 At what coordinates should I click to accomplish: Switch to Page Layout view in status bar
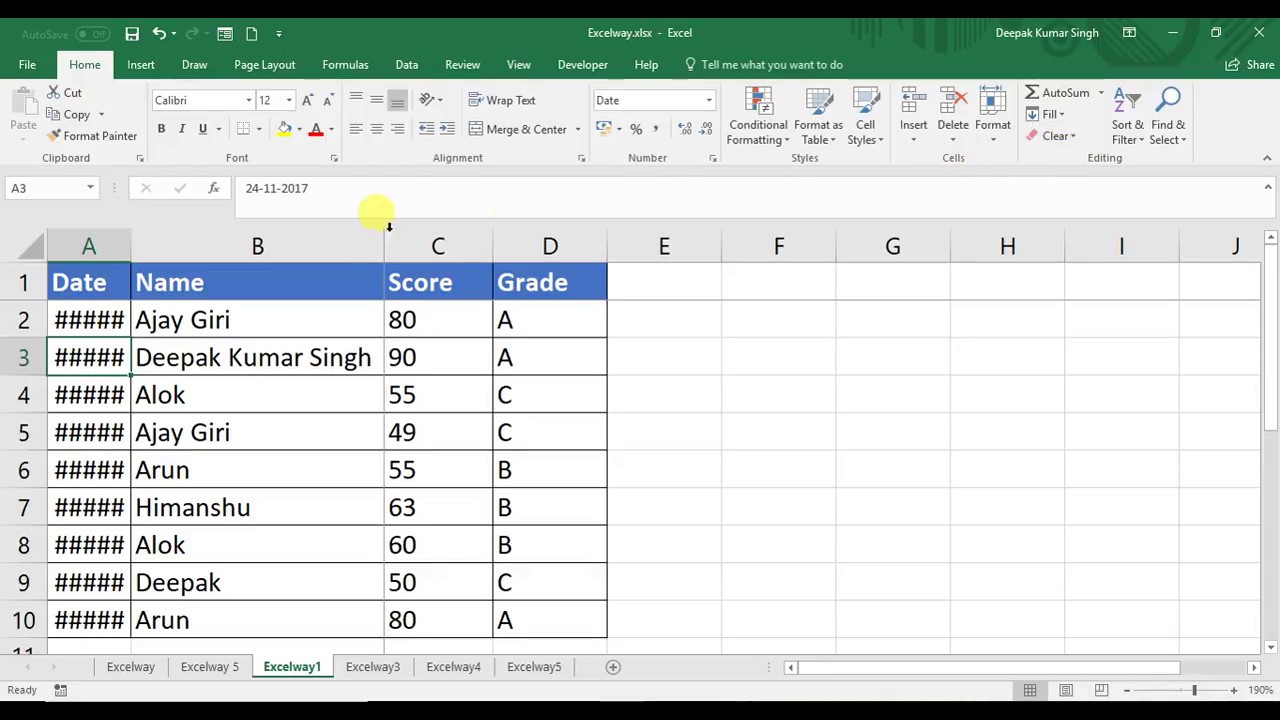[1066, 690]
